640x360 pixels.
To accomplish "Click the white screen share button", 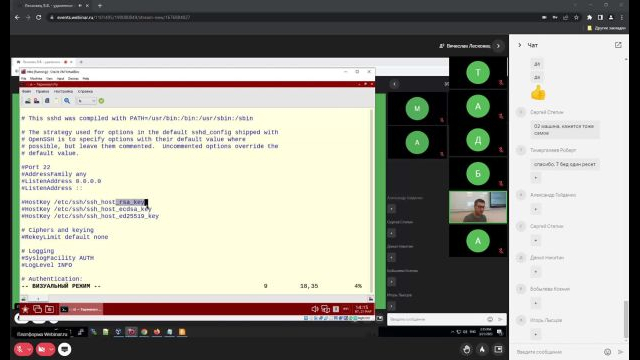I will (x=64, y=349).
